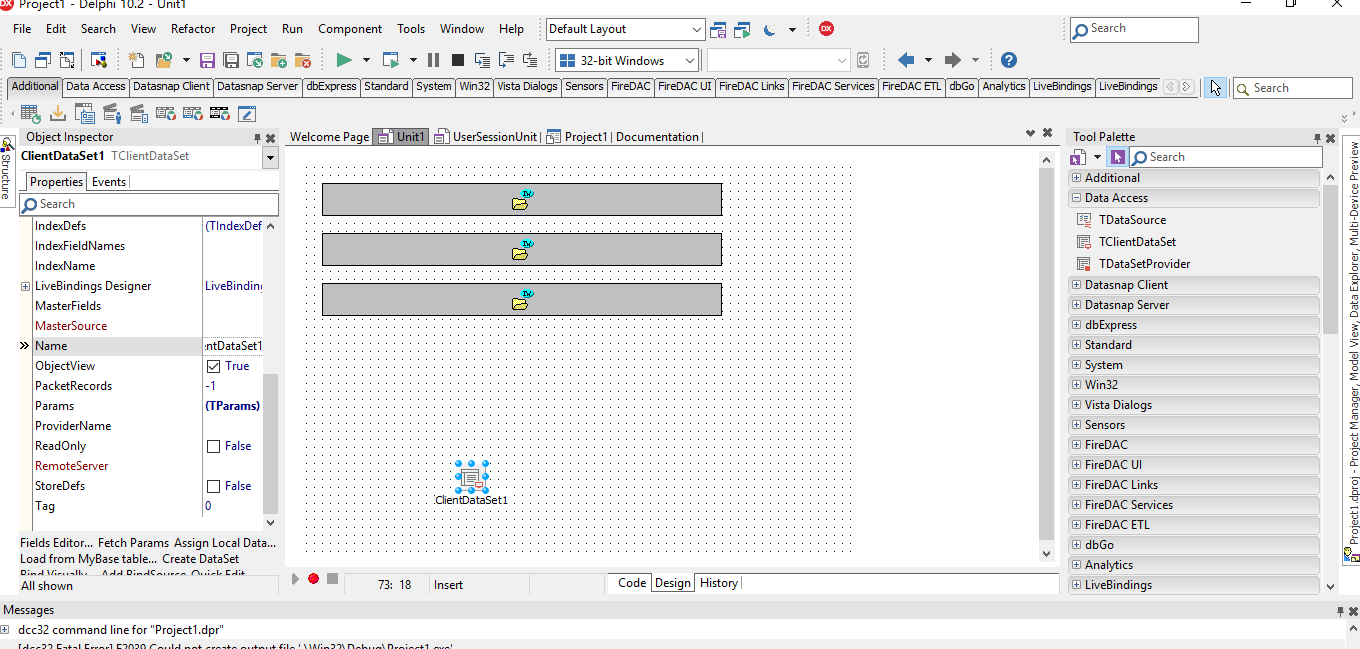Click Run Without Debugging icon
Image resolution: width=1360 pixels, height=649 pixels.
pos(391,60)
